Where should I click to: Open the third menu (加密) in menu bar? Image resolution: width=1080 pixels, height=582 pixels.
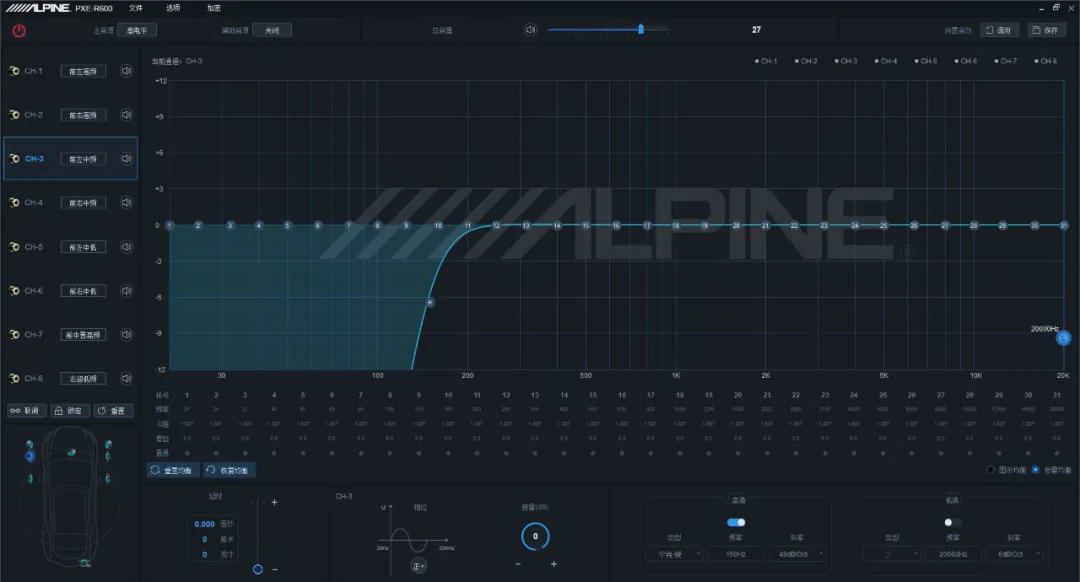214,8
